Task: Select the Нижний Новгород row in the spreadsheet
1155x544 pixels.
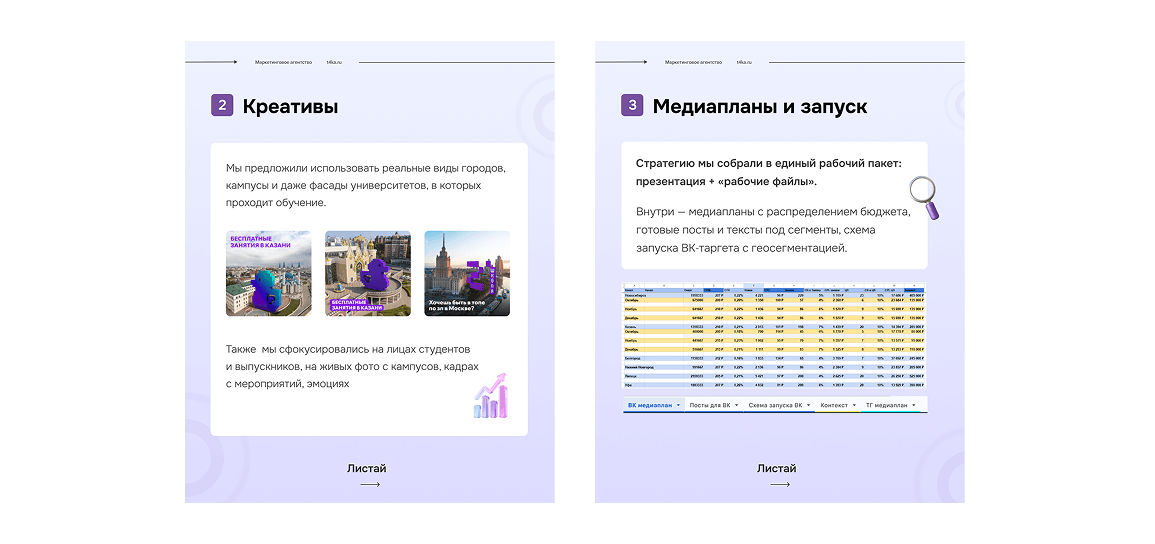Action: point(774,367)
